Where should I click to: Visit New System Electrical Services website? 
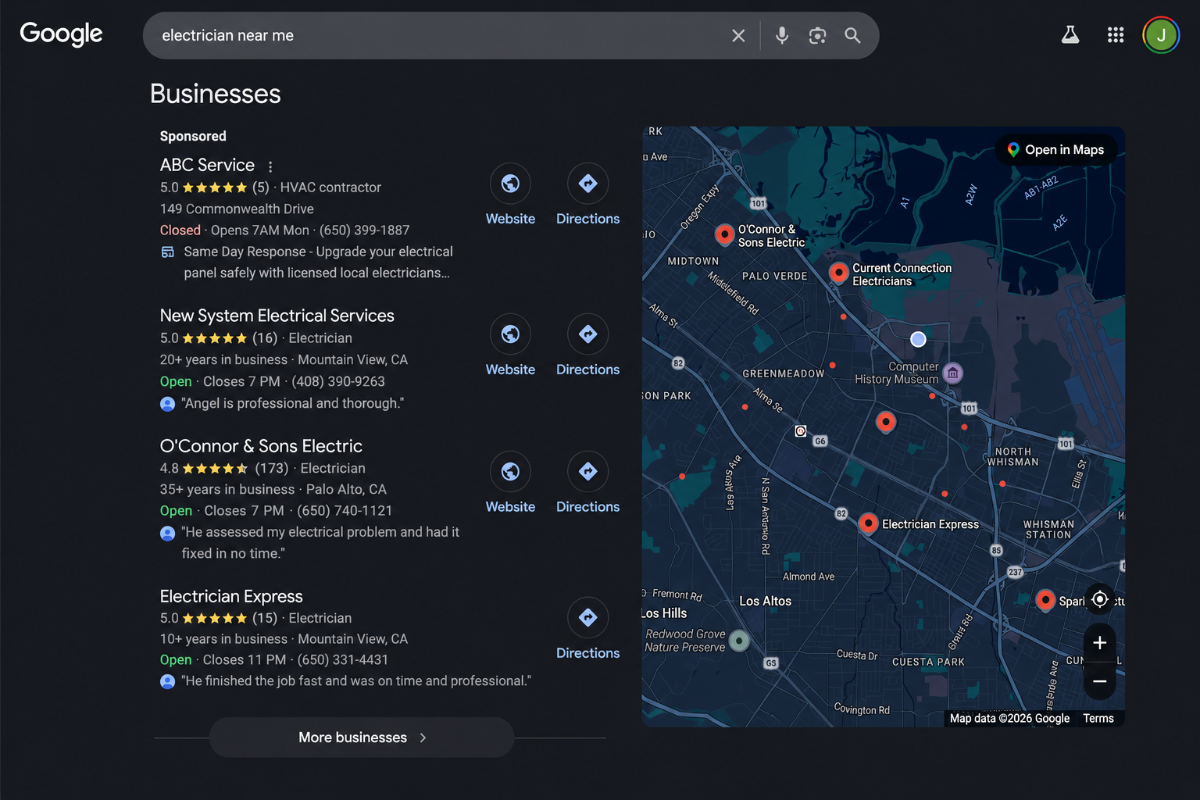pos(510,347)
